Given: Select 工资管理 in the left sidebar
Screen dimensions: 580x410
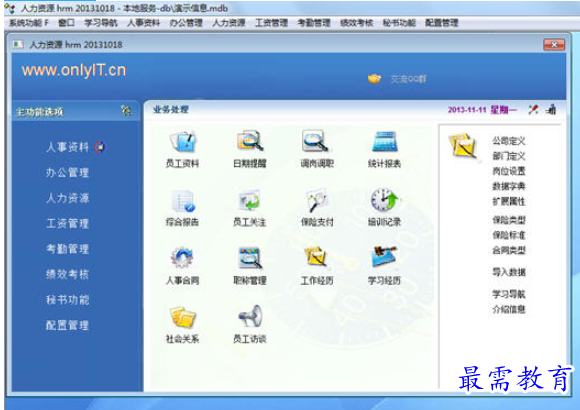Looking at the screenshot, I should (x=67, y=224).
